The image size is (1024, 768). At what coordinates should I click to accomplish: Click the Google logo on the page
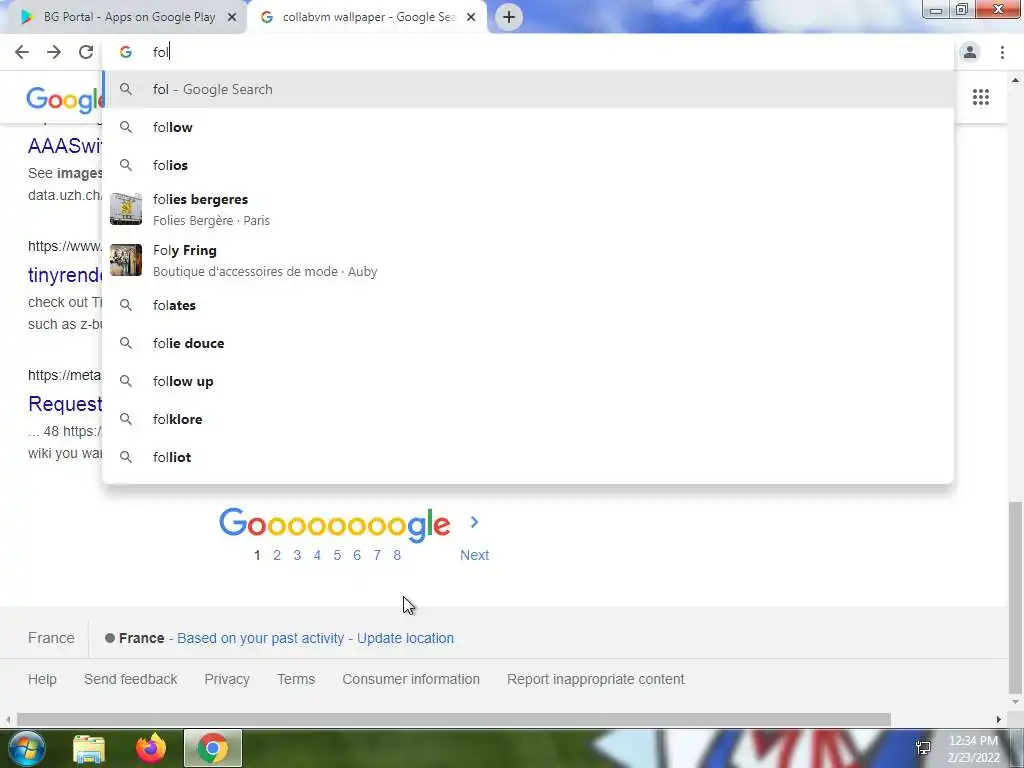tap(64, 99)
